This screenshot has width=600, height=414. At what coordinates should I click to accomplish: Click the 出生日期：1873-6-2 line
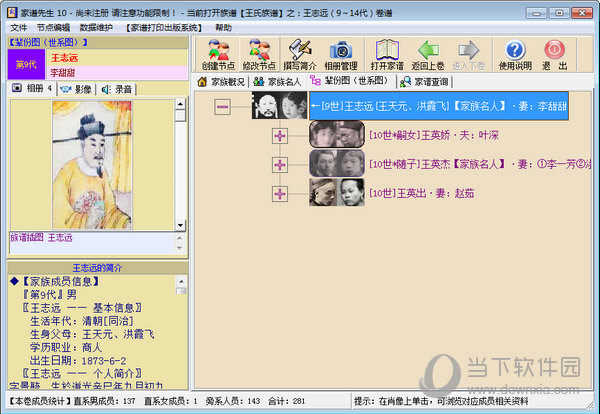tap(78, 360)
